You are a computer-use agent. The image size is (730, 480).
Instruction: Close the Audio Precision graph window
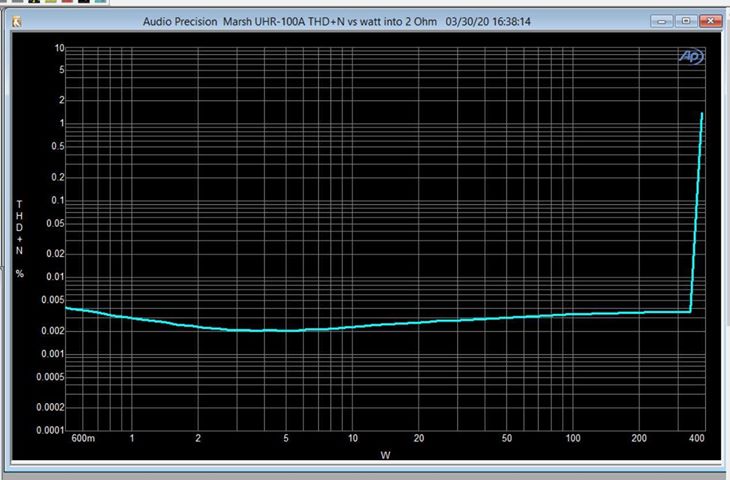point(710,21)
